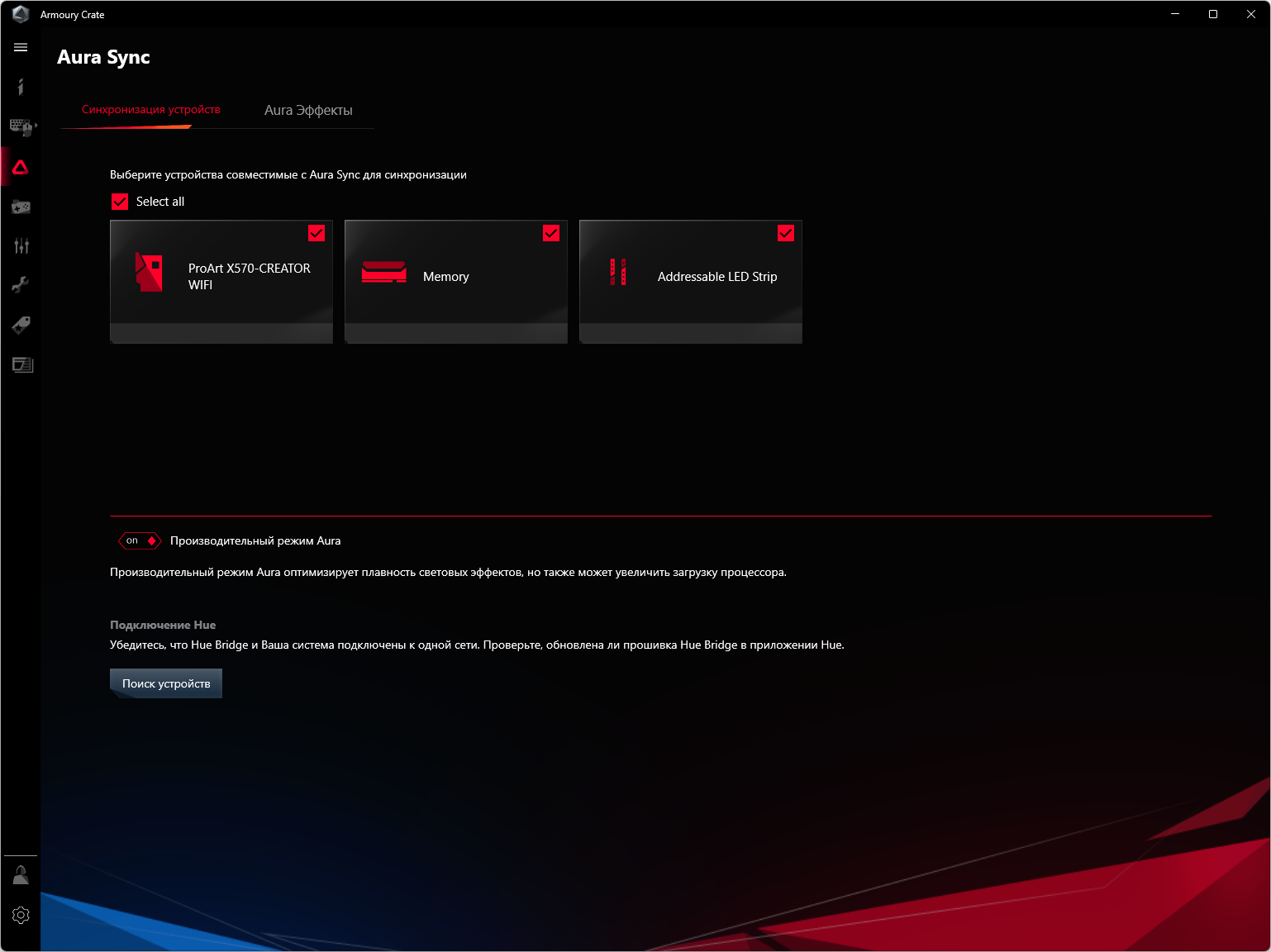Open the Devices keyboard-and-mouse sidebar icon
1271x952 pixels.
[x=20, y=126]
